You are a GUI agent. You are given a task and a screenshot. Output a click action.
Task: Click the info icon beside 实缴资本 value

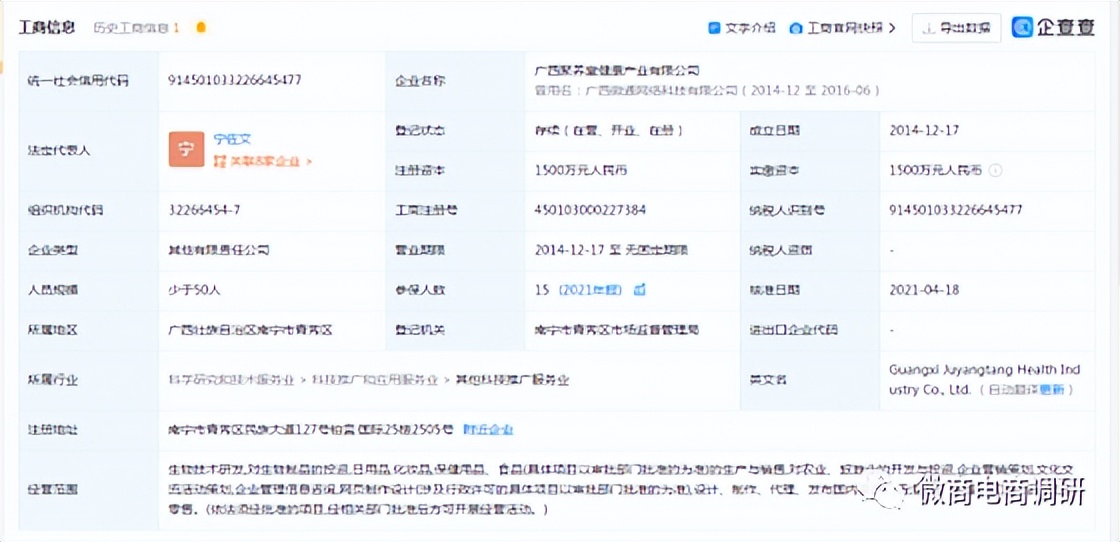coord(996,171)
